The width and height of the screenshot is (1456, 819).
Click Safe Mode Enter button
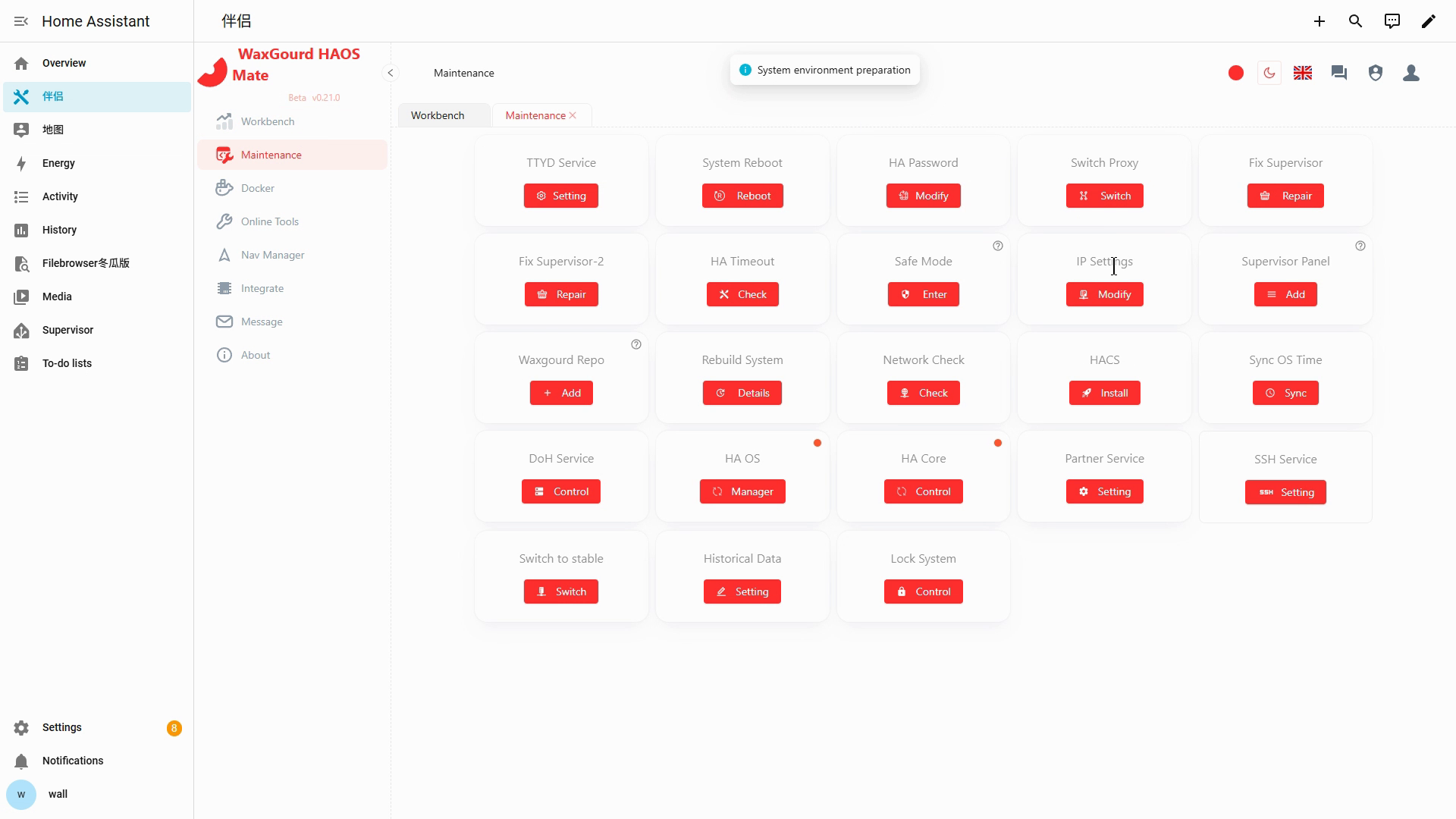(x=924, y=294)
